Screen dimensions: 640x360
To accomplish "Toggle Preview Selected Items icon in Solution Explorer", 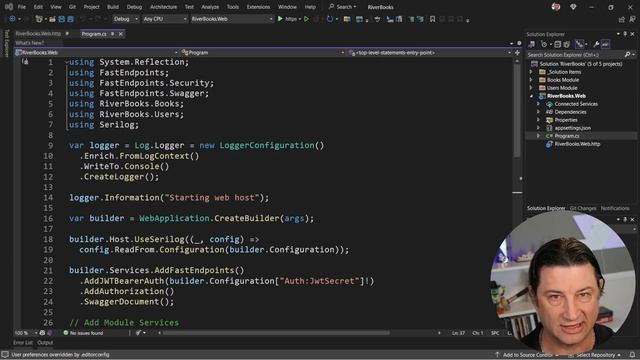I will click(605, 44).
